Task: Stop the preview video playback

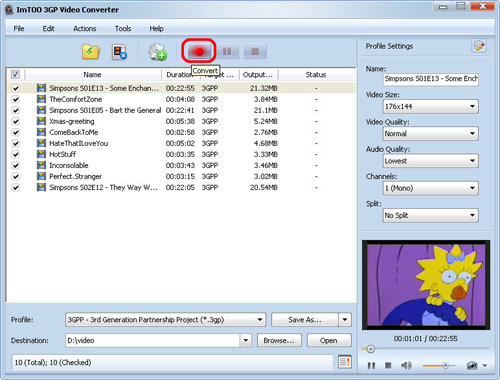Action: coord(388,366)
